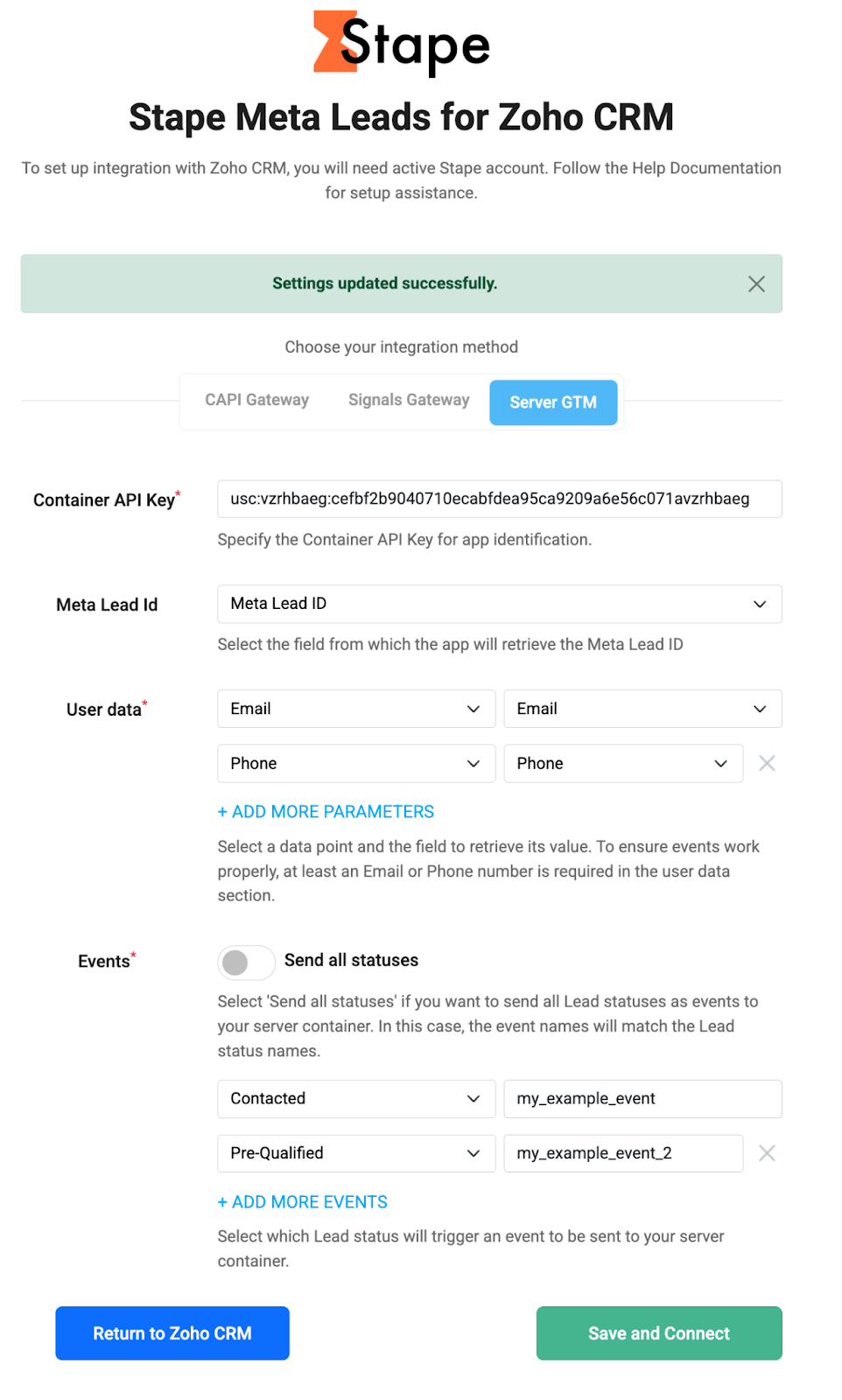This screenshot has width=842, height=1400.
Task: Open the Meta Lead ID dropdown
Action: 499,604
